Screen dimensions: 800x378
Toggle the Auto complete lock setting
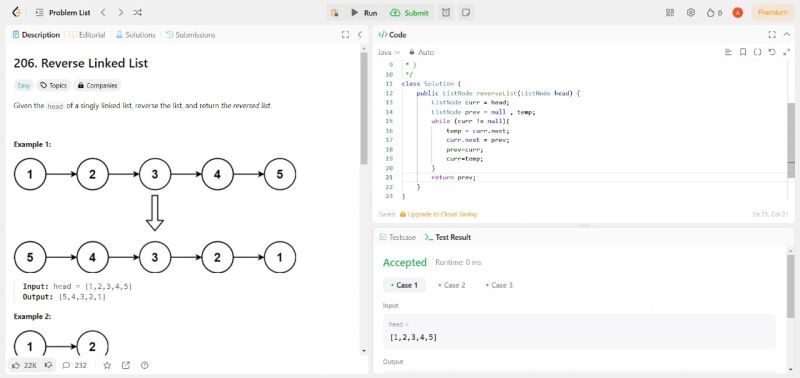[x=421, y=52]
